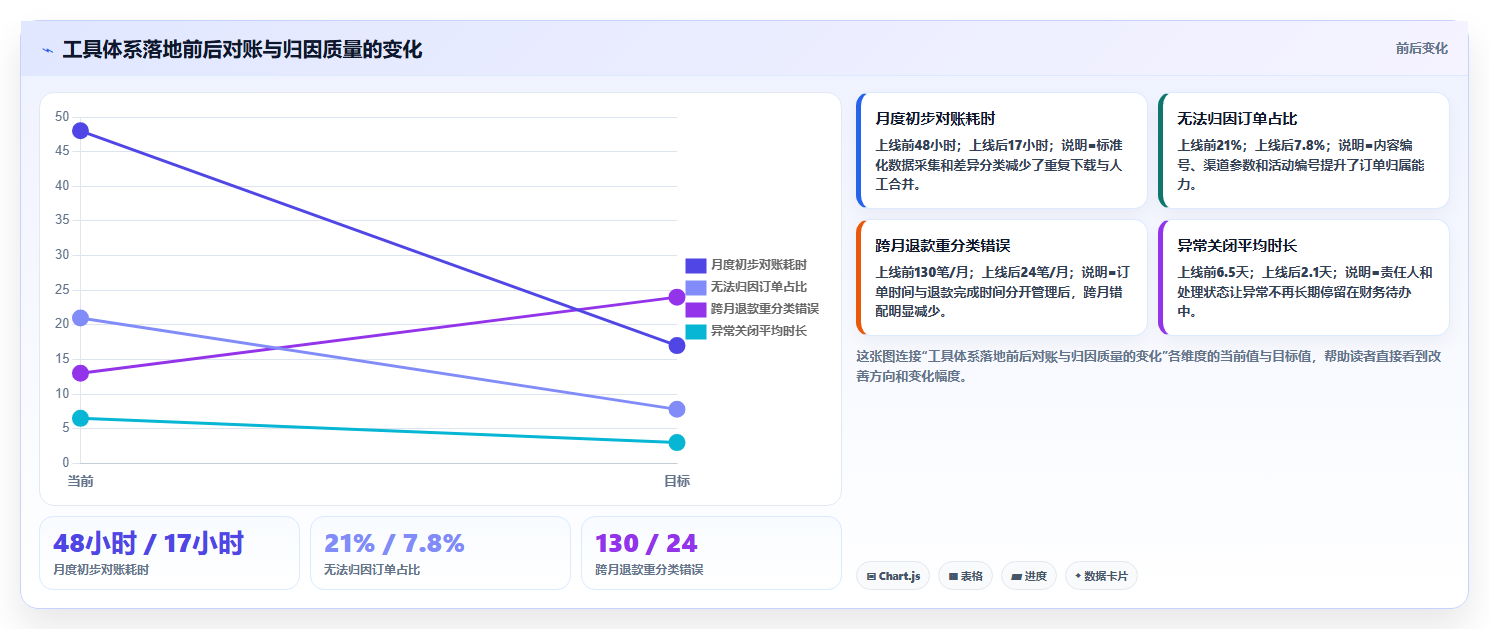Click the teal 6.5 data point at 当前
Image resolution: width=1489 pixels, height=629 pixels.
(x=80, y=418)
